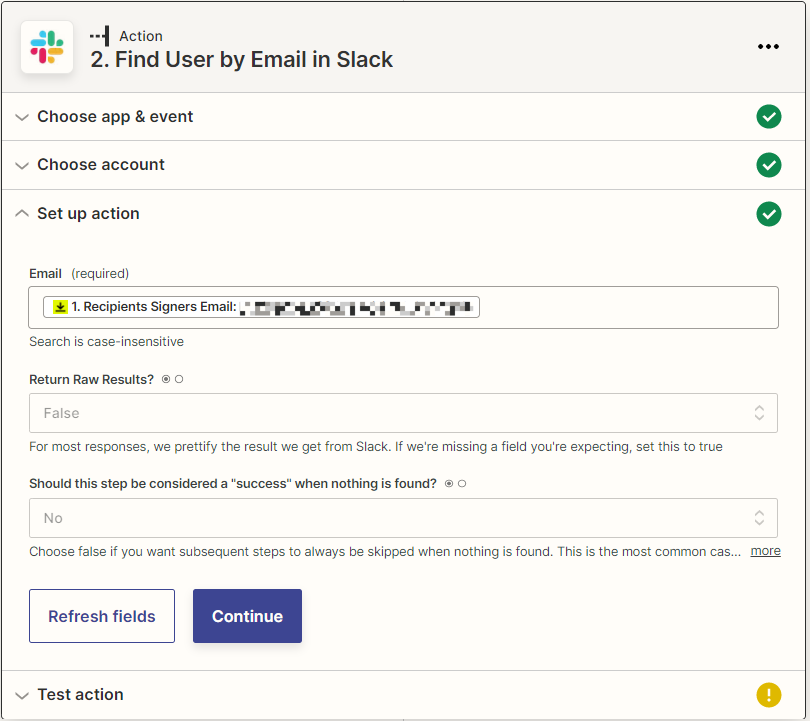This screenshot has height=721, width=810.
Task: Click the more link in help text
Action: [765, 551]
